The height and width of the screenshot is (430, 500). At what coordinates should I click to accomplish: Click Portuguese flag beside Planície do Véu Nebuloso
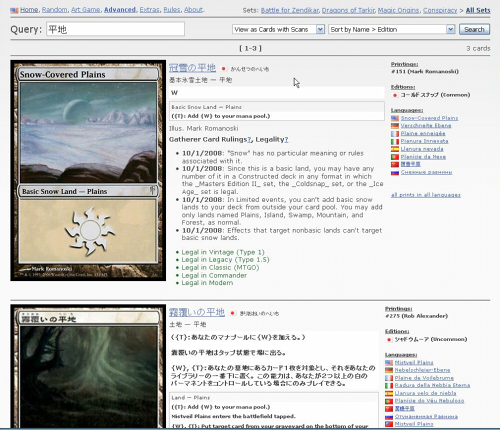[389, 401]
